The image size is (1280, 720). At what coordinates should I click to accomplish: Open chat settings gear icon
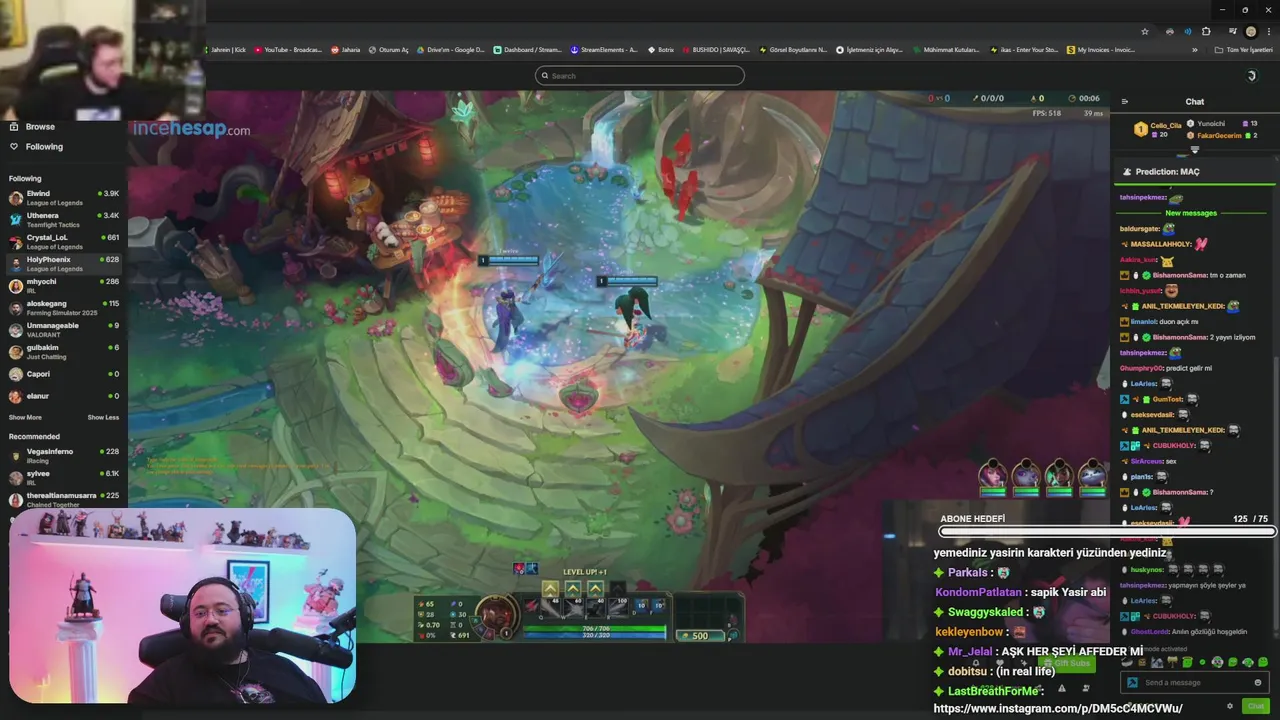click(x=1230, y=706)
